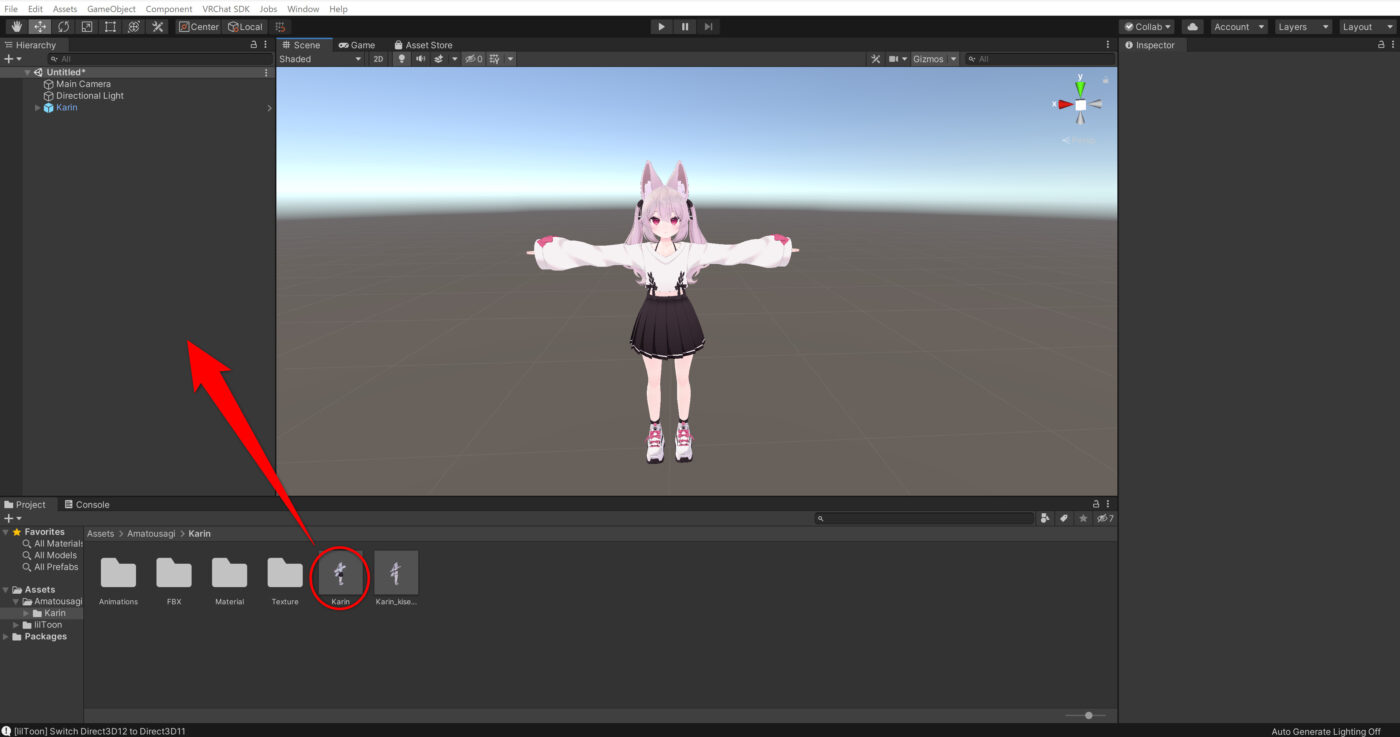The width and height of the screenshot is (1400, 737).
Task: Toggle 2D view mode
Action: pyautogui.click(x=378, y=59)
